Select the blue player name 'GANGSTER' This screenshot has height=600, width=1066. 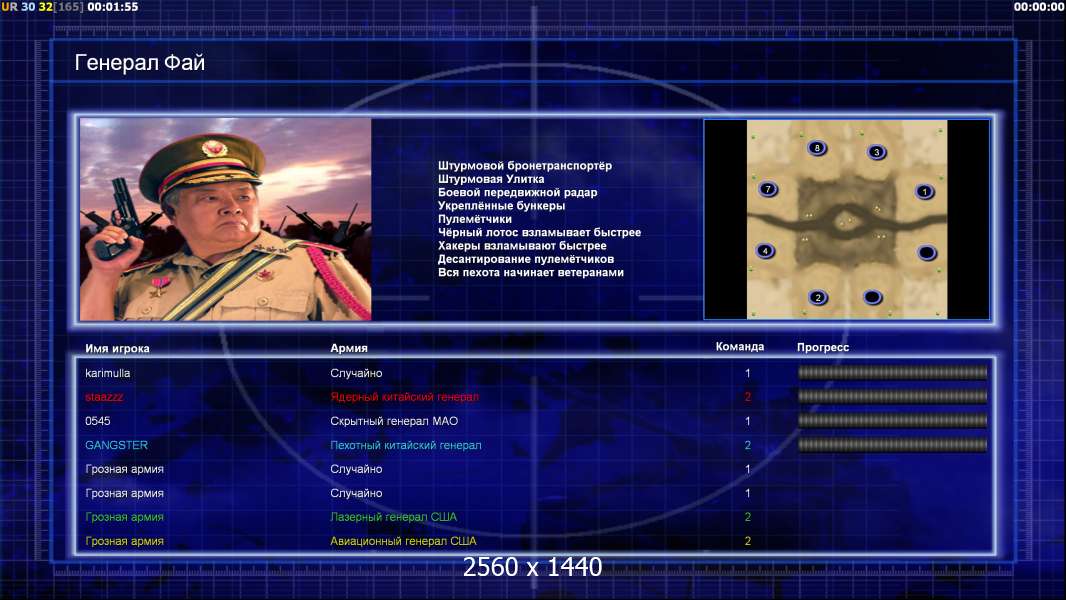[x=116, y=445]
